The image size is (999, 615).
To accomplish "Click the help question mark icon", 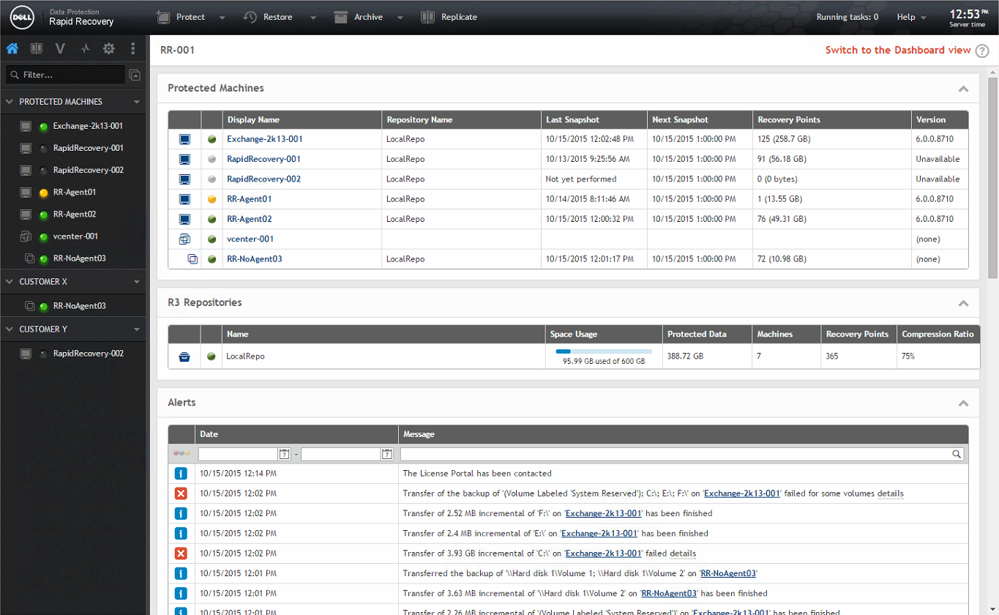I will pos(982,50).
